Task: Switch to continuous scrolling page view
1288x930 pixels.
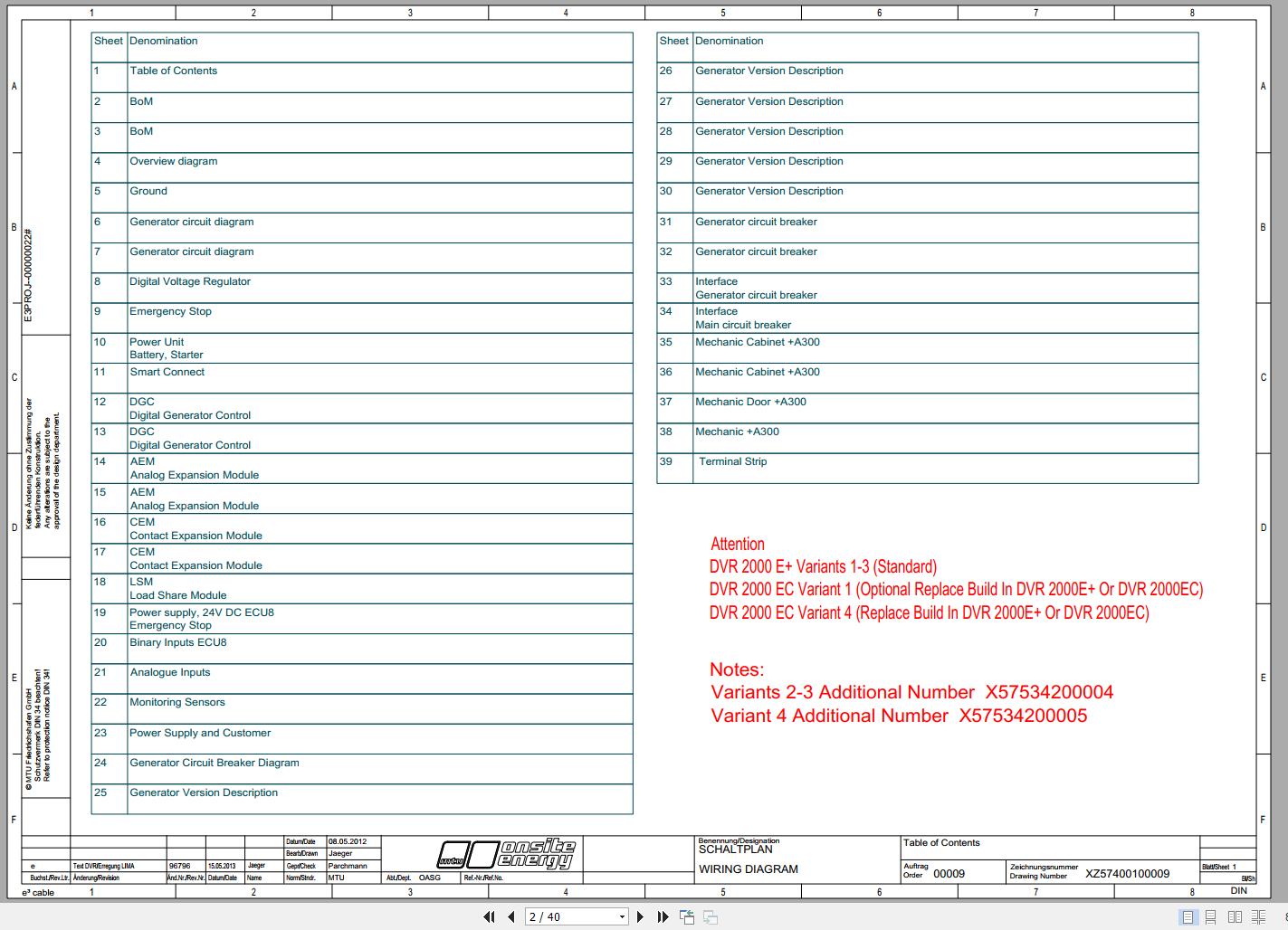Action: tap(1212, 917)
